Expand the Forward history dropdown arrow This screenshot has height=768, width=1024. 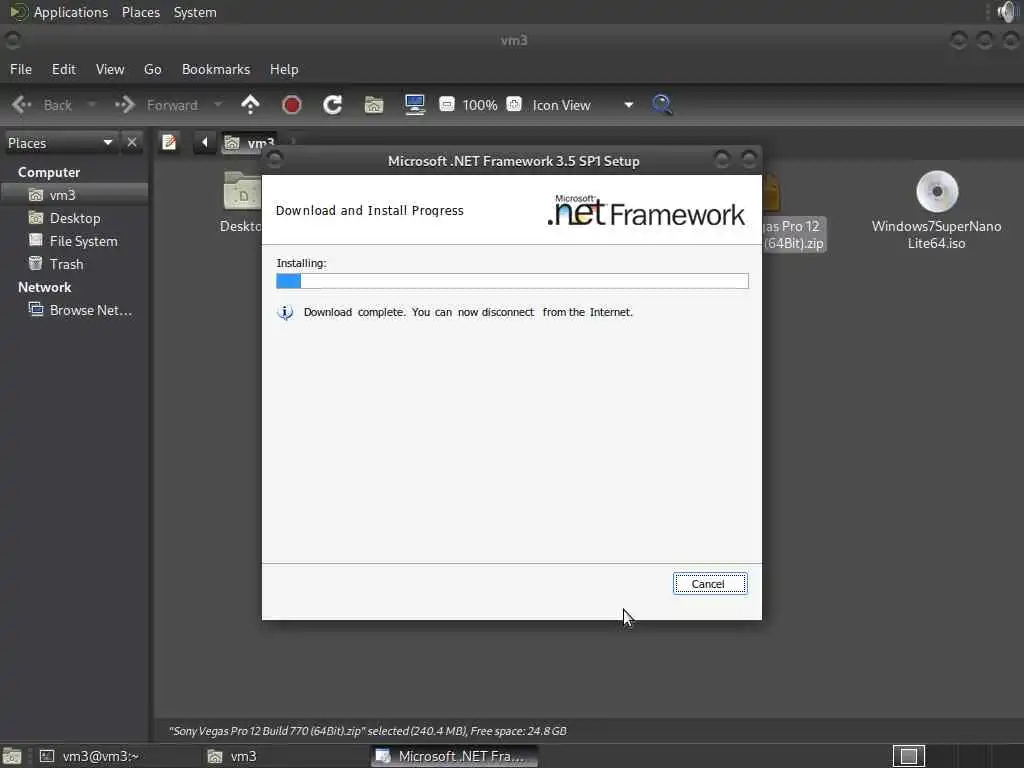pyautogui.click(x=218, y=104)
